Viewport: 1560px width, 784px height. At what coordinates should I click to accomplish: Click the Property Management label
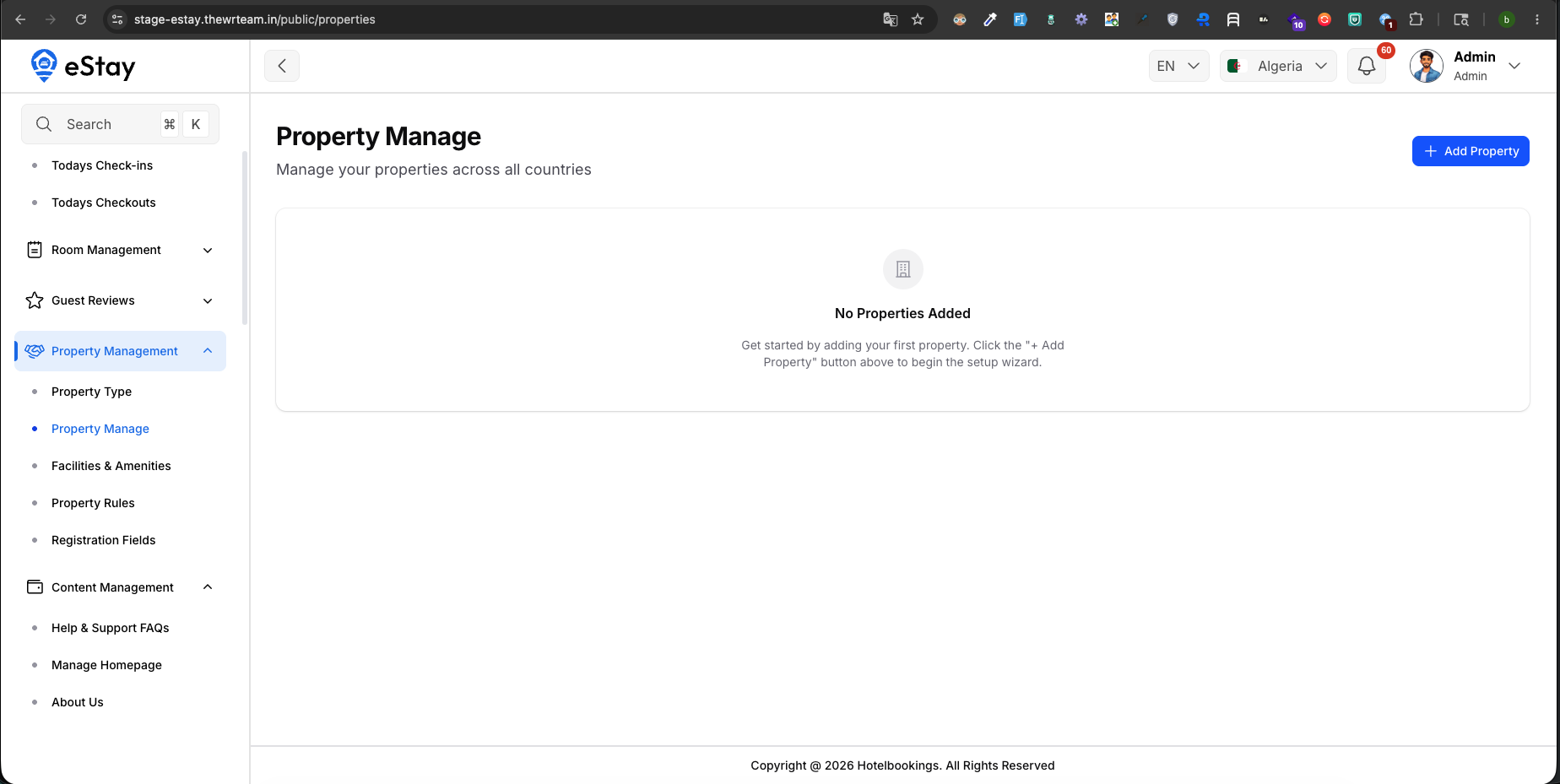click(115, 351)
